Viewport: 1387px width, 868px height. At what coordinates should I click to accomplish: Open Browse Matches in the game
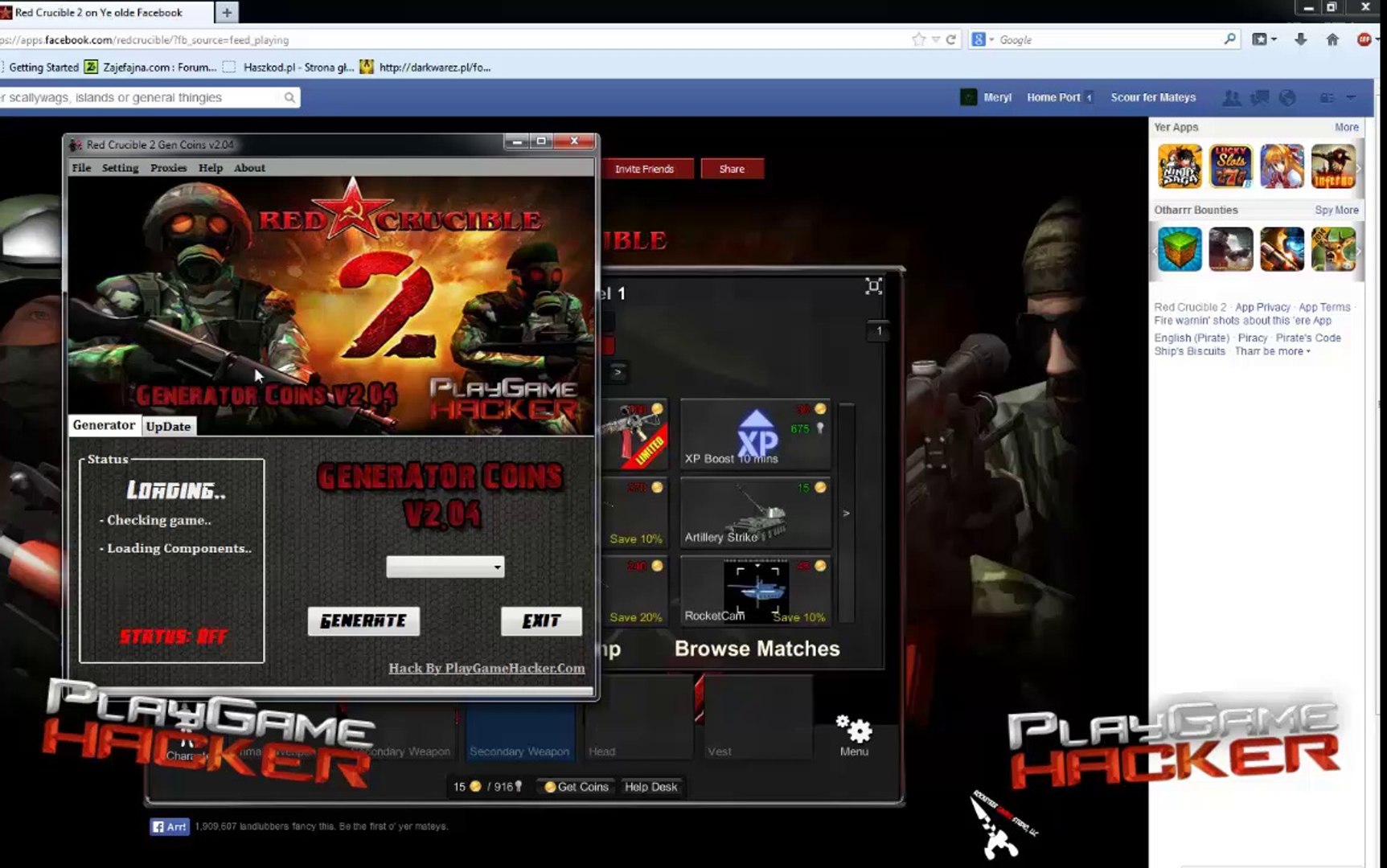[x=757, y=649]
